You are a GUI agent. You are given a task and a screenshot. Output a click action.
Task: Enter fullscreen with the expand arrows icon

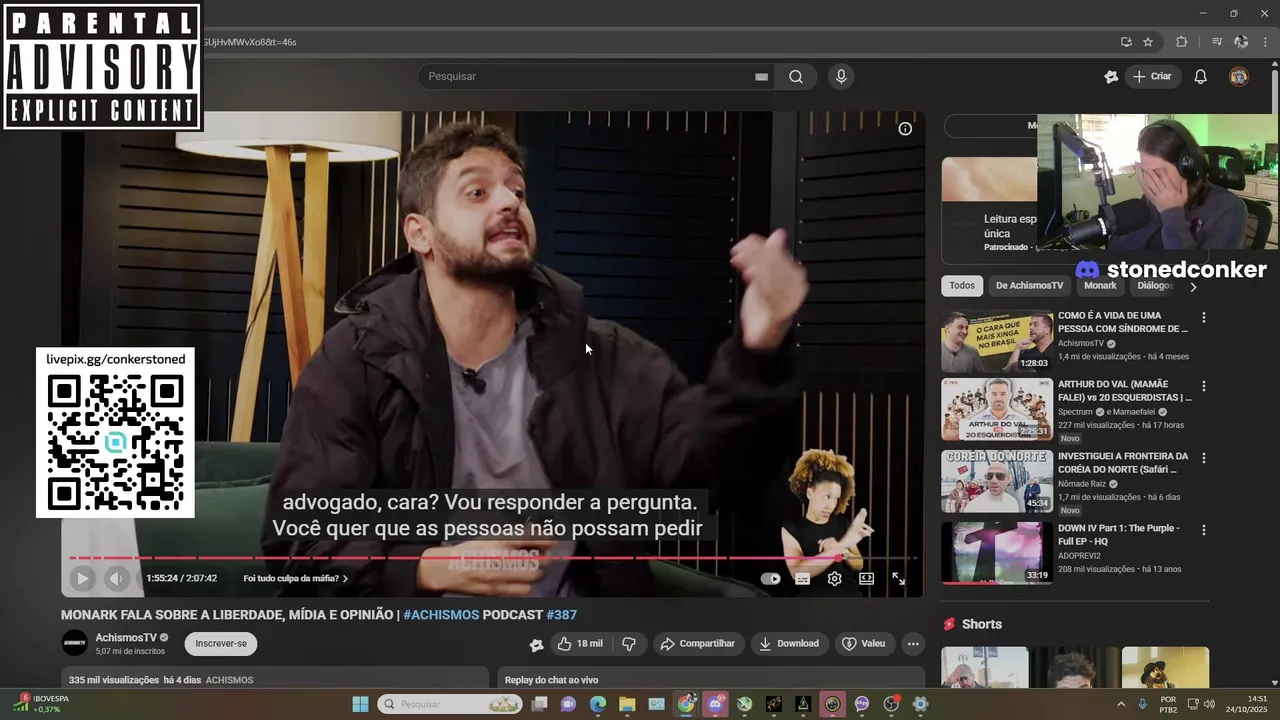(898, 578)
